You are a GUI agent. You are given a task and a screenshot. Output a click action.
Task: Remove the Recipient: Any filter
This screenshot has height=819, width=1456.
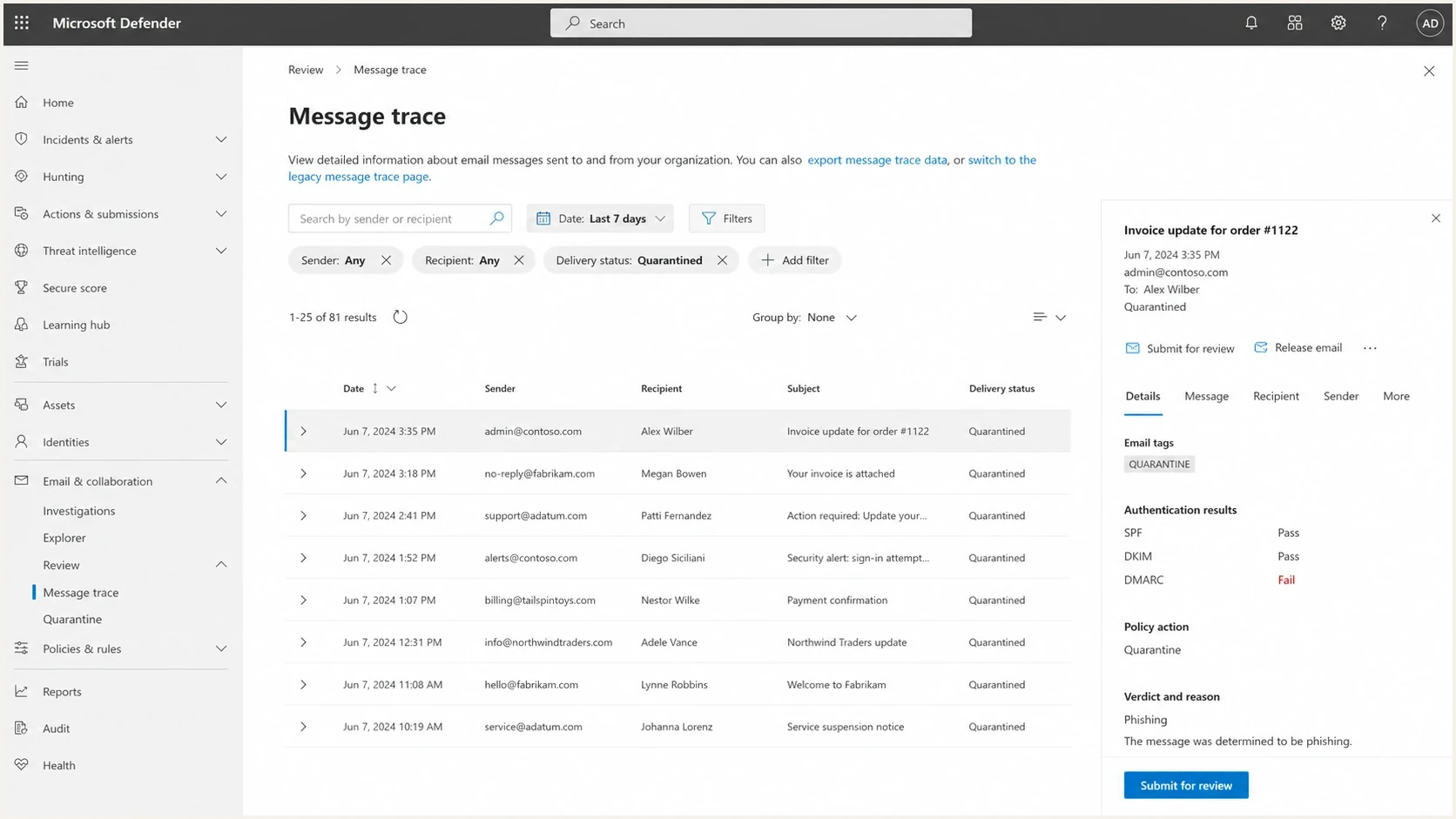(519, 260)
